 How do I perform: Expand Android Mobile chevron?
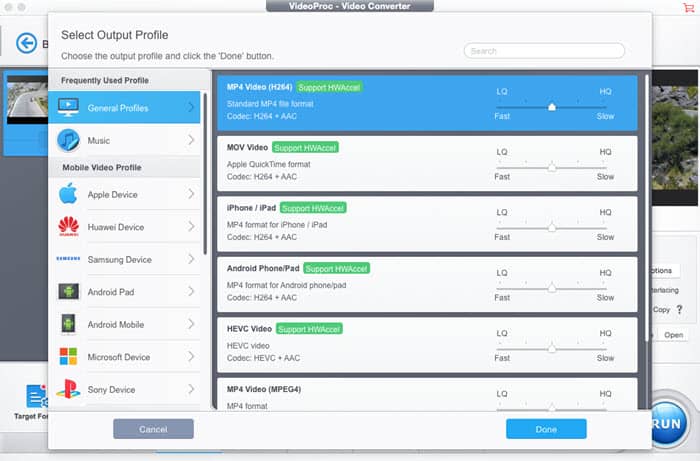[191, 324]
